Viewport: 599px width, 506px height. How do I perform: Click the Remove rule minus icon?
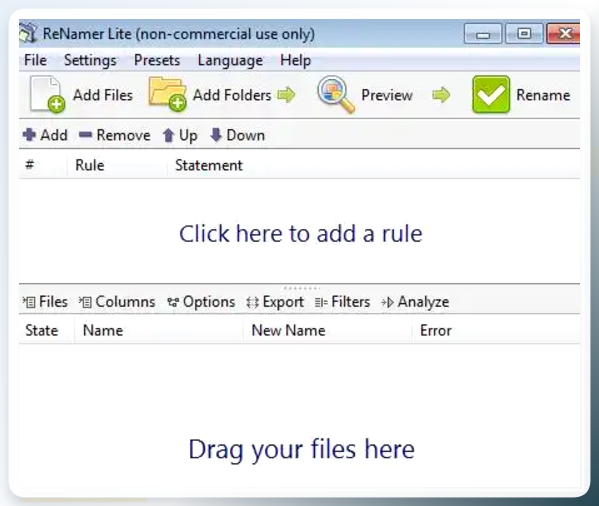(85, 134)
